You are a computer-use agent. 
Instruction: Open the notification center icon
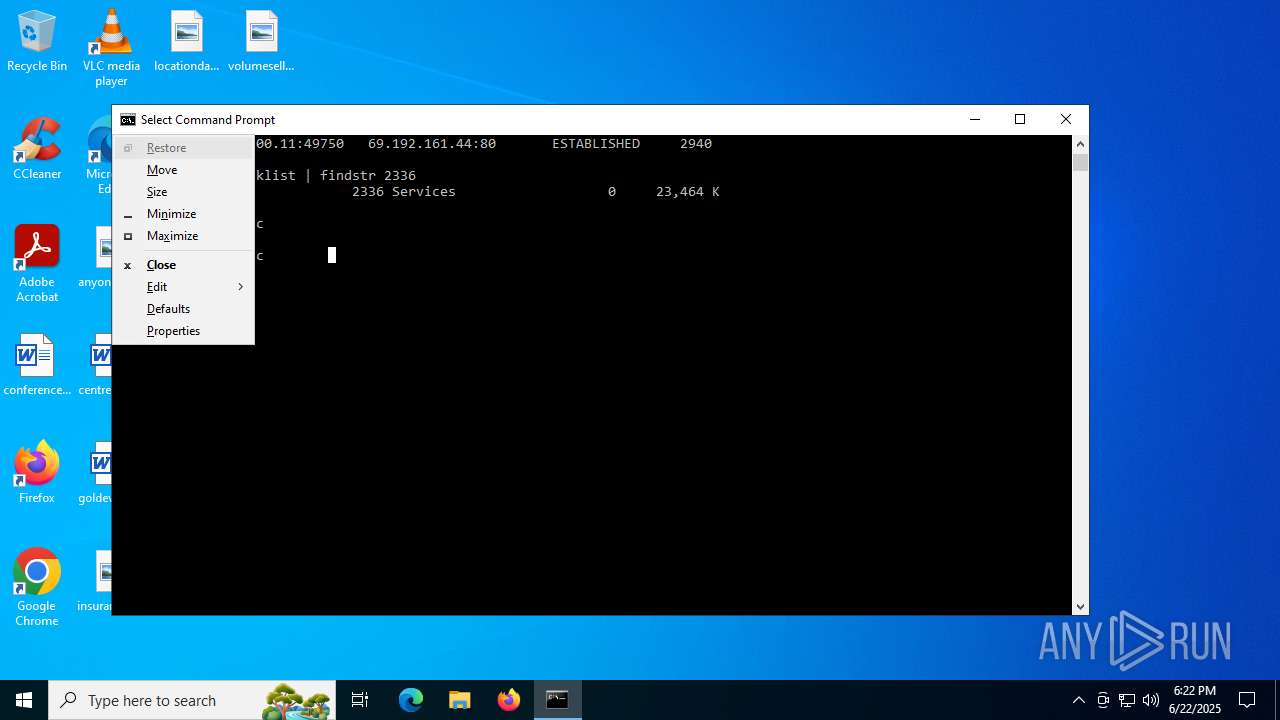1247,700
